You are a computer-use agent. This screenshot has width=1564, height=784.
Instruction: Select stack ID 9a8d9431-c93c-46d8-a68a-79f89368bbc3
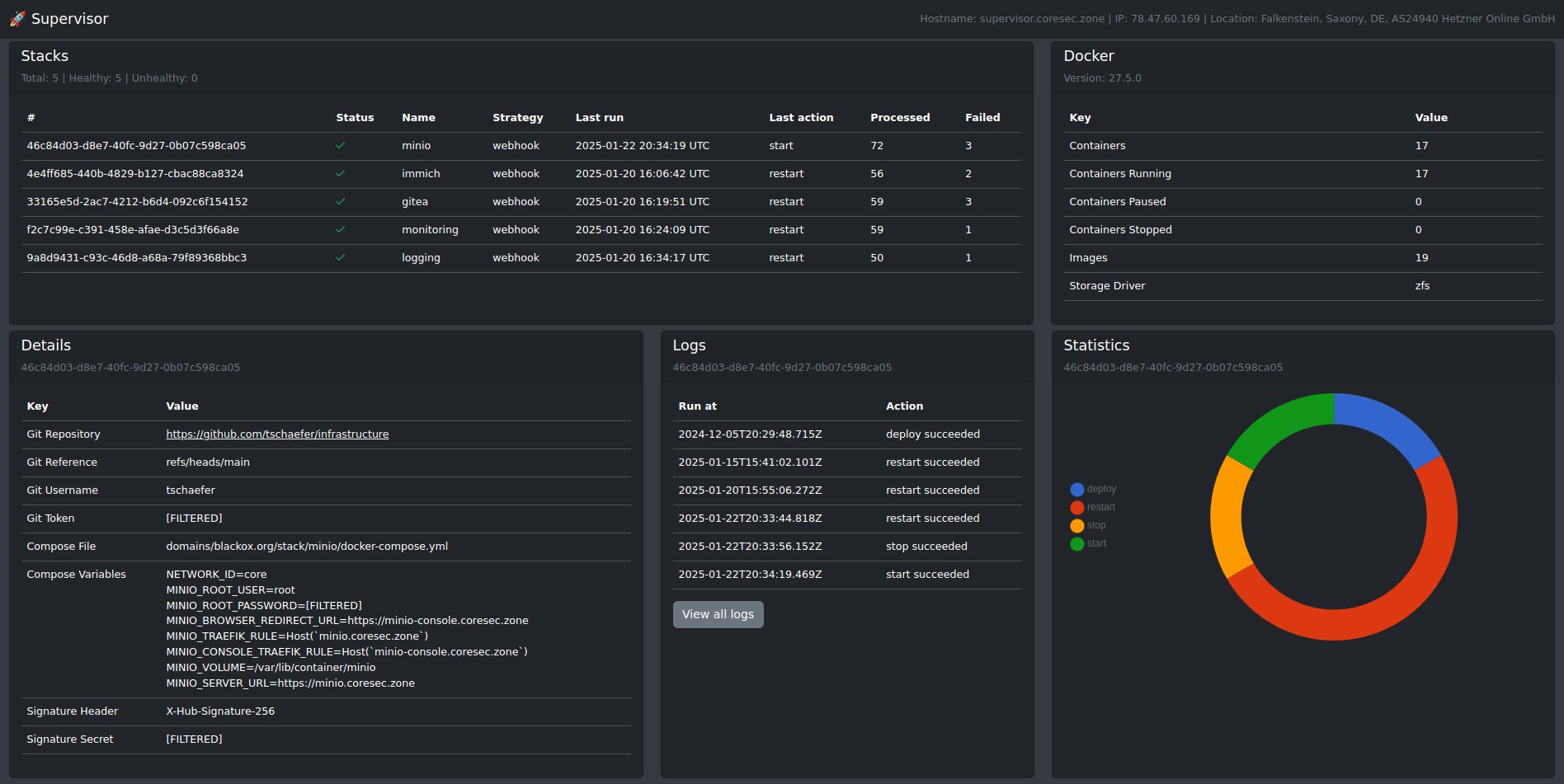pos(137,258)
